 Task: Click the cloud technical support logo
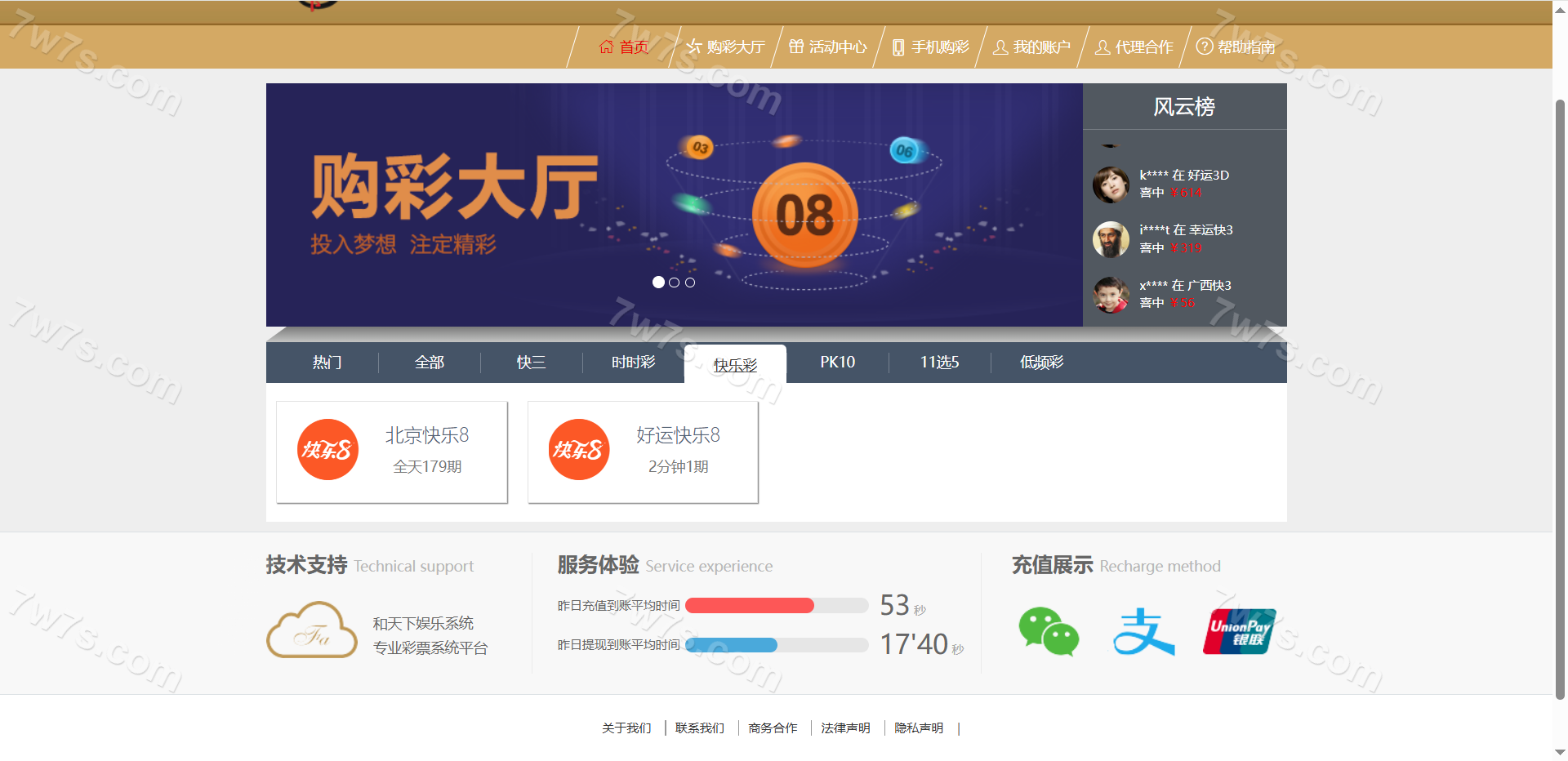pos(312,630)
